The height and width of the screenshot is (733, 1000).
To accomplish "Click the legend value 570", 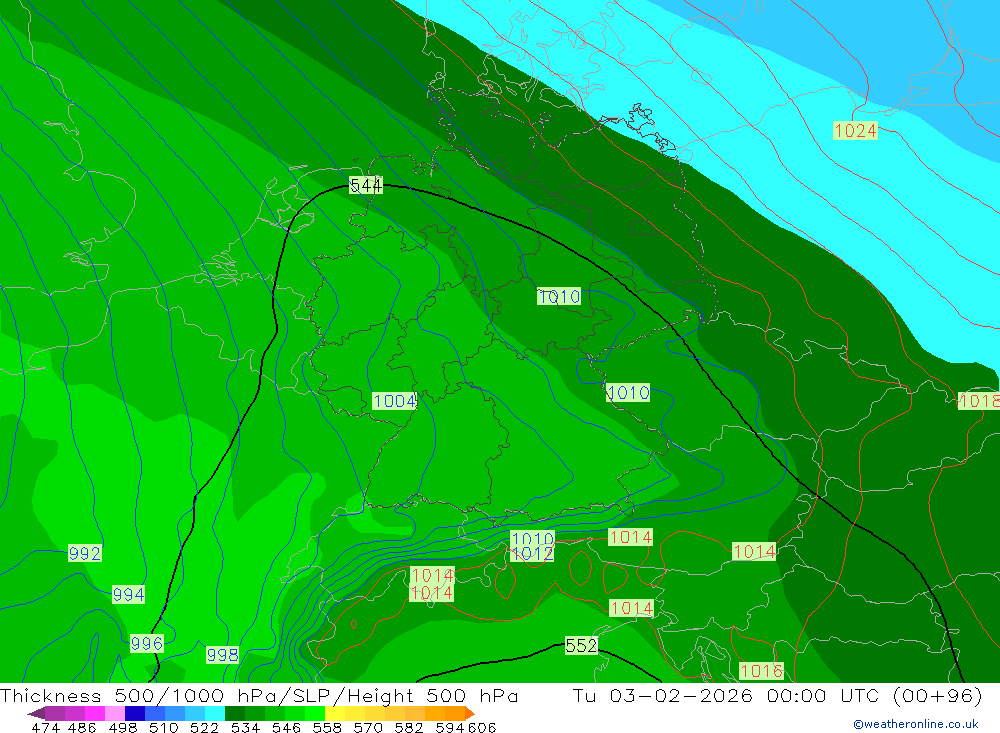I will 368,727.
